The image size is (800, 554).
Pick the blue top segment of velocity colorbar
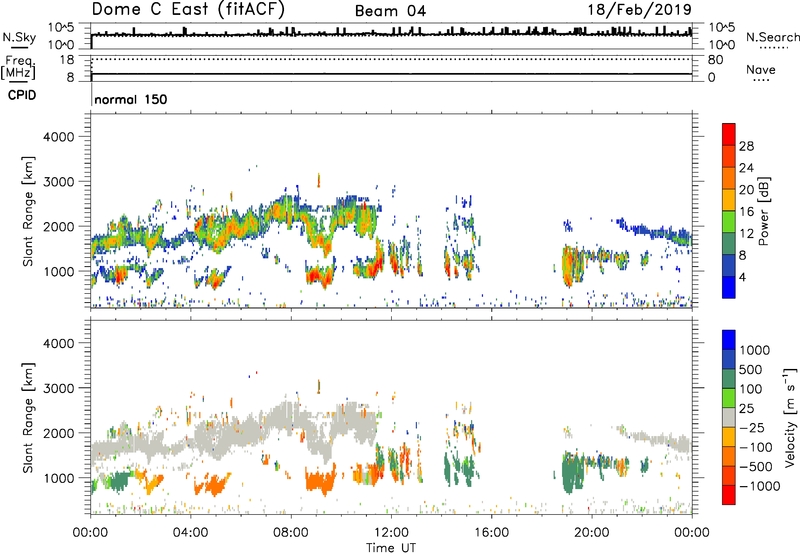(729, 340)
